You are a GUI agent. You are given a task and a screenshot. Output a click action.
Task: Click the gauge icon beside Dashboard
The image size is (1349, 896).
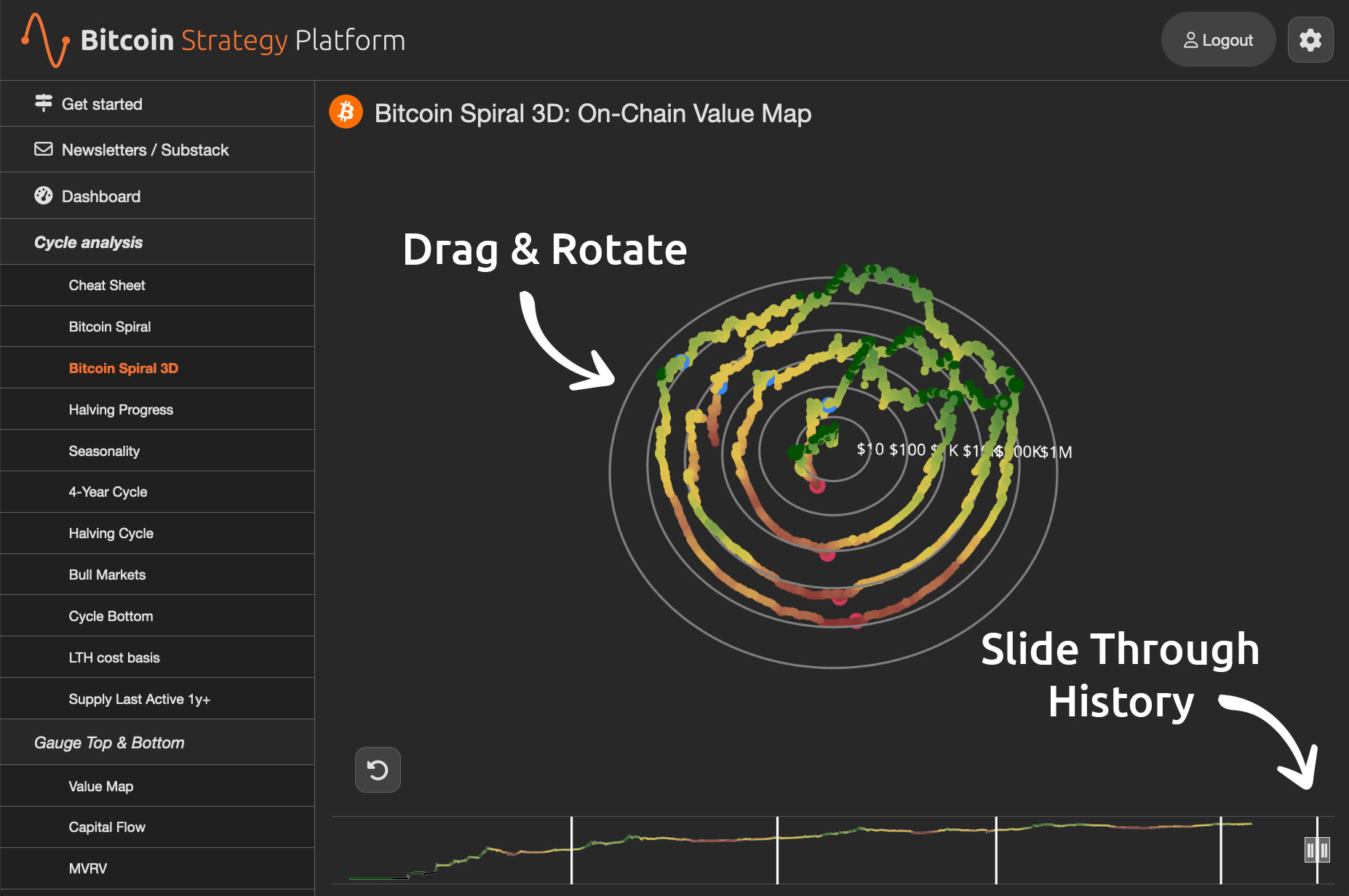44,196
